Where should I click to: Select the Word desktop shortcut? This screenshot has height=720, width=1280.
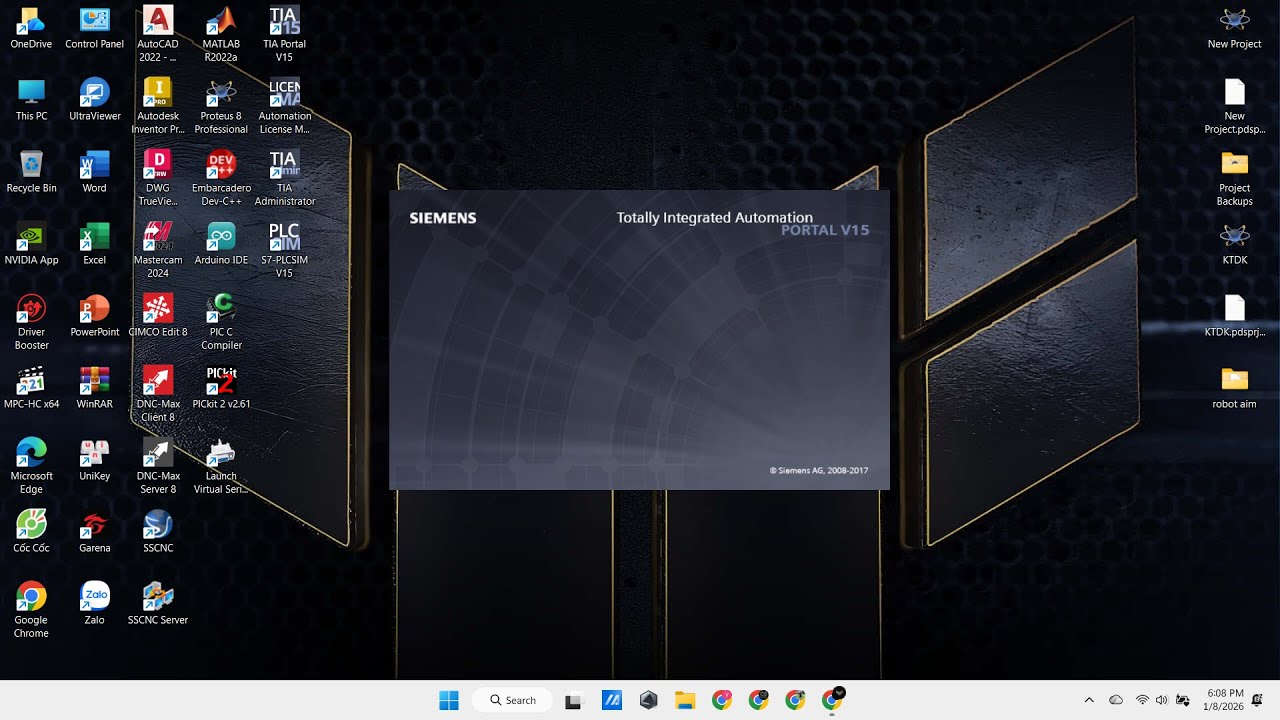pyautogui.click(x=94, y=172)
